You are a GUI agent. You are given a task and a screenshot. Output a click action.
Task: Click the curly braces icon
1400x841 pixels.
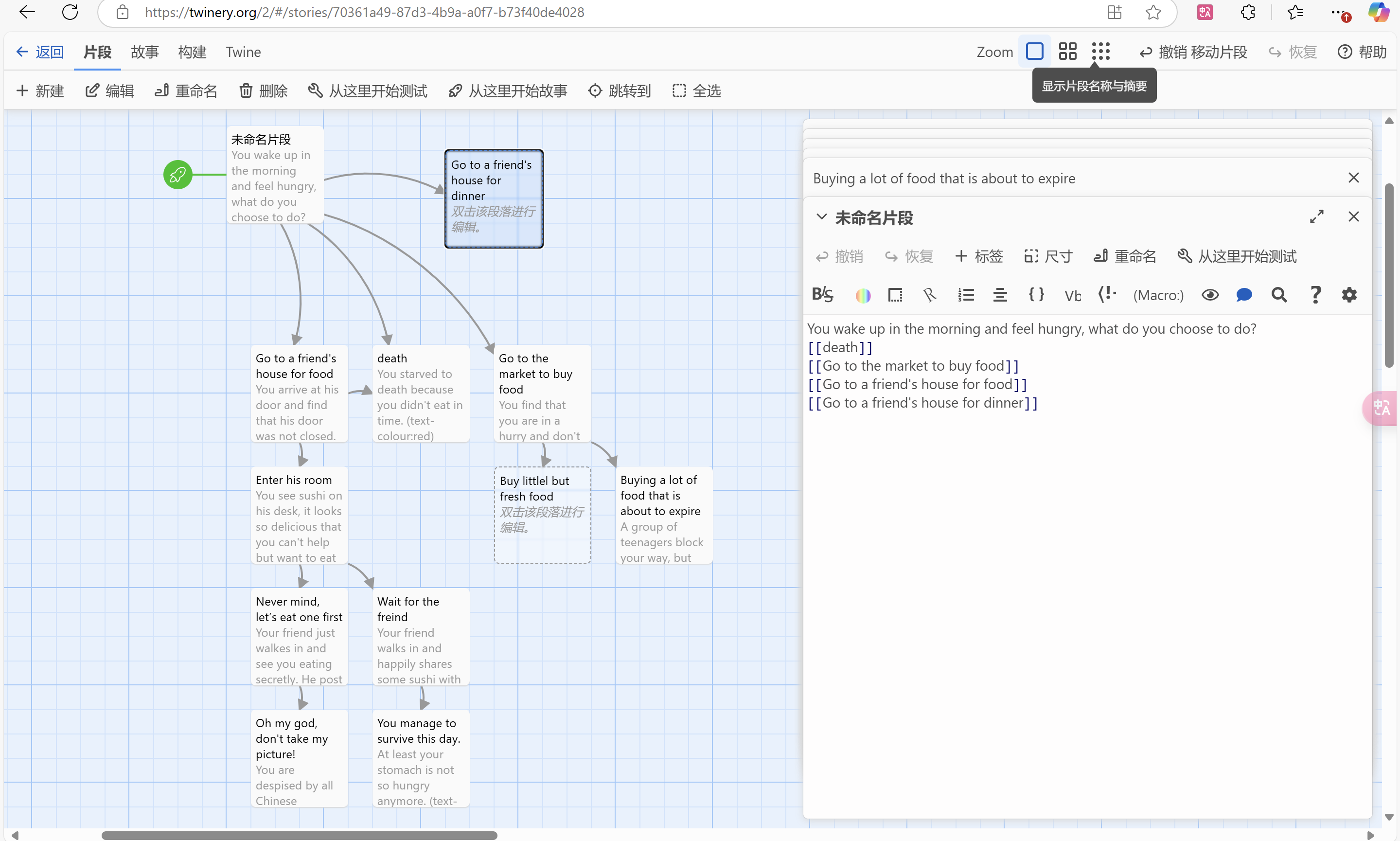pos(1036,295)
